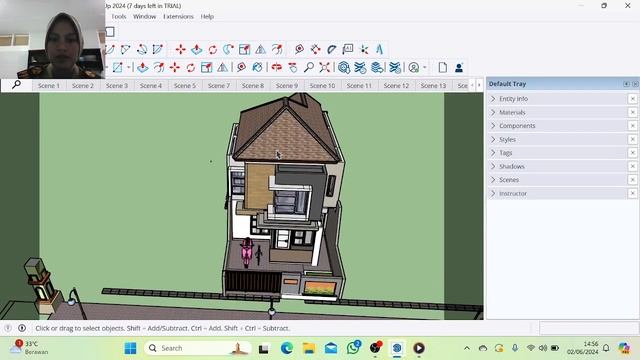Viewport: 640px width, 360px height.
Task: Open the Tools menu
Action: point(119,16)
